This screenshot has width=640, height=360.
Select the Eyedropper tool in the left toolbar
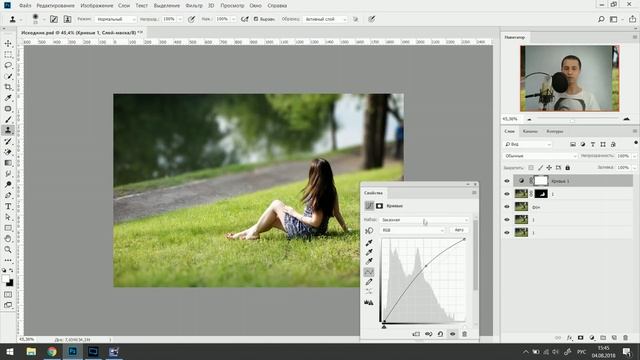(x=8, y=98)
